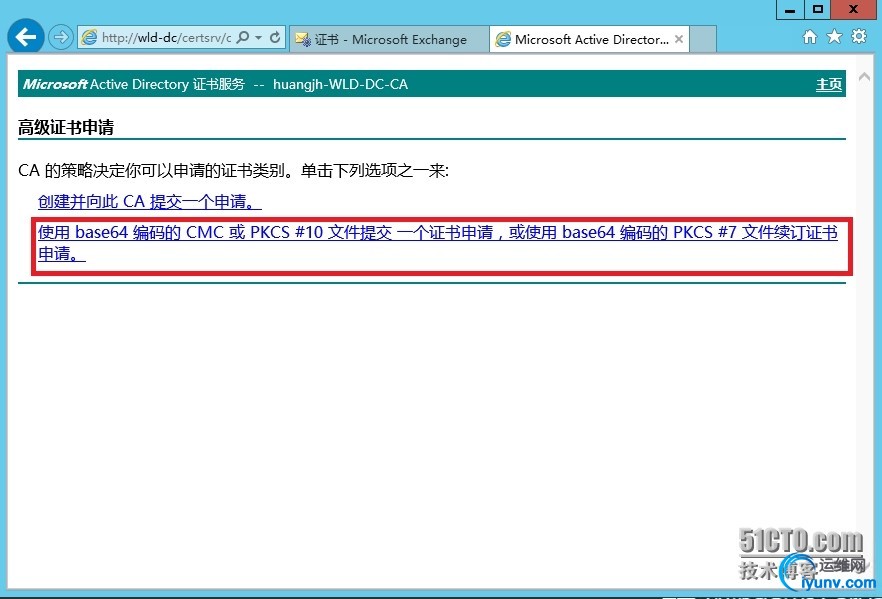Click the address bar search magnifier icon

coord(243,38)
